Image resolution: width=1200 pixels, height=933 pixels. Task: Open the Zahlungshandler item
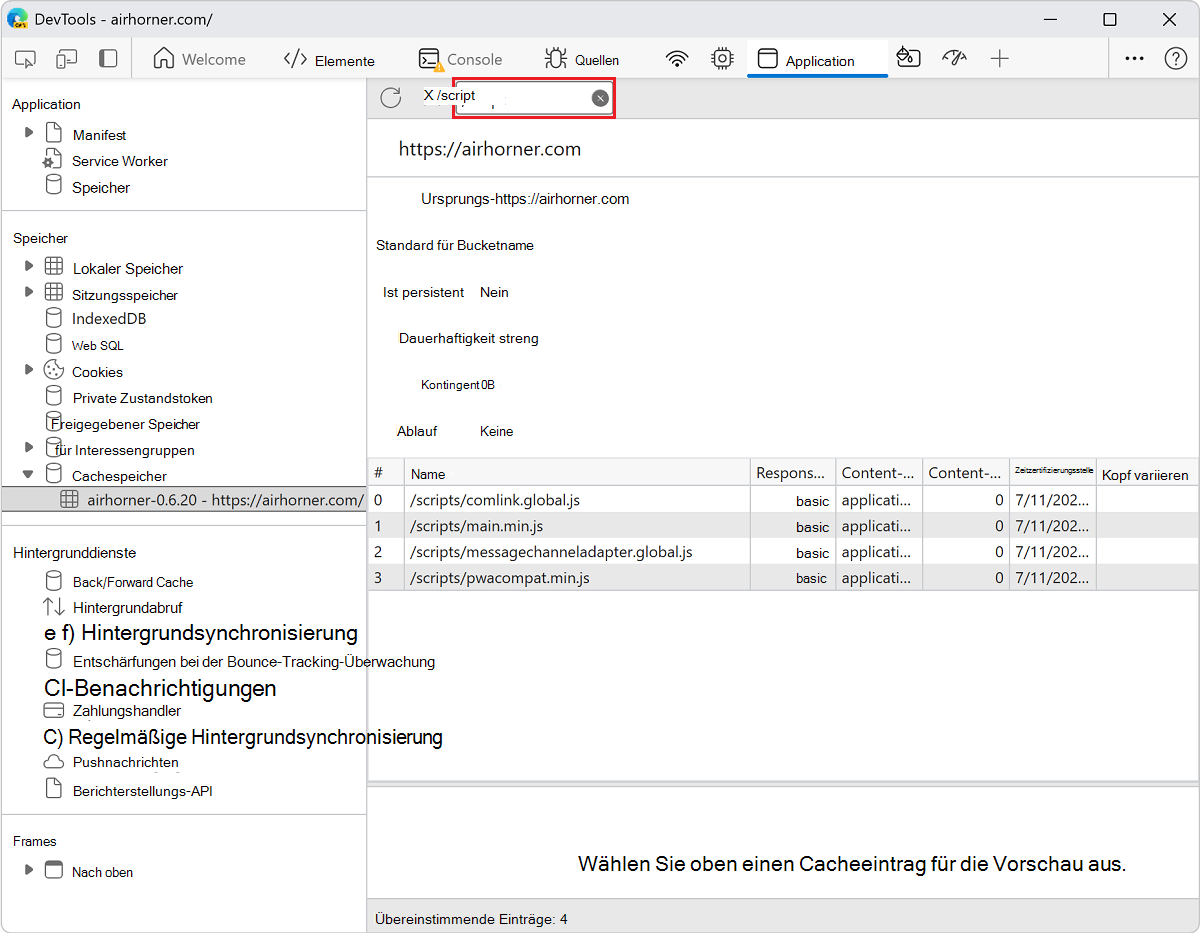click(x=126, y=711)
